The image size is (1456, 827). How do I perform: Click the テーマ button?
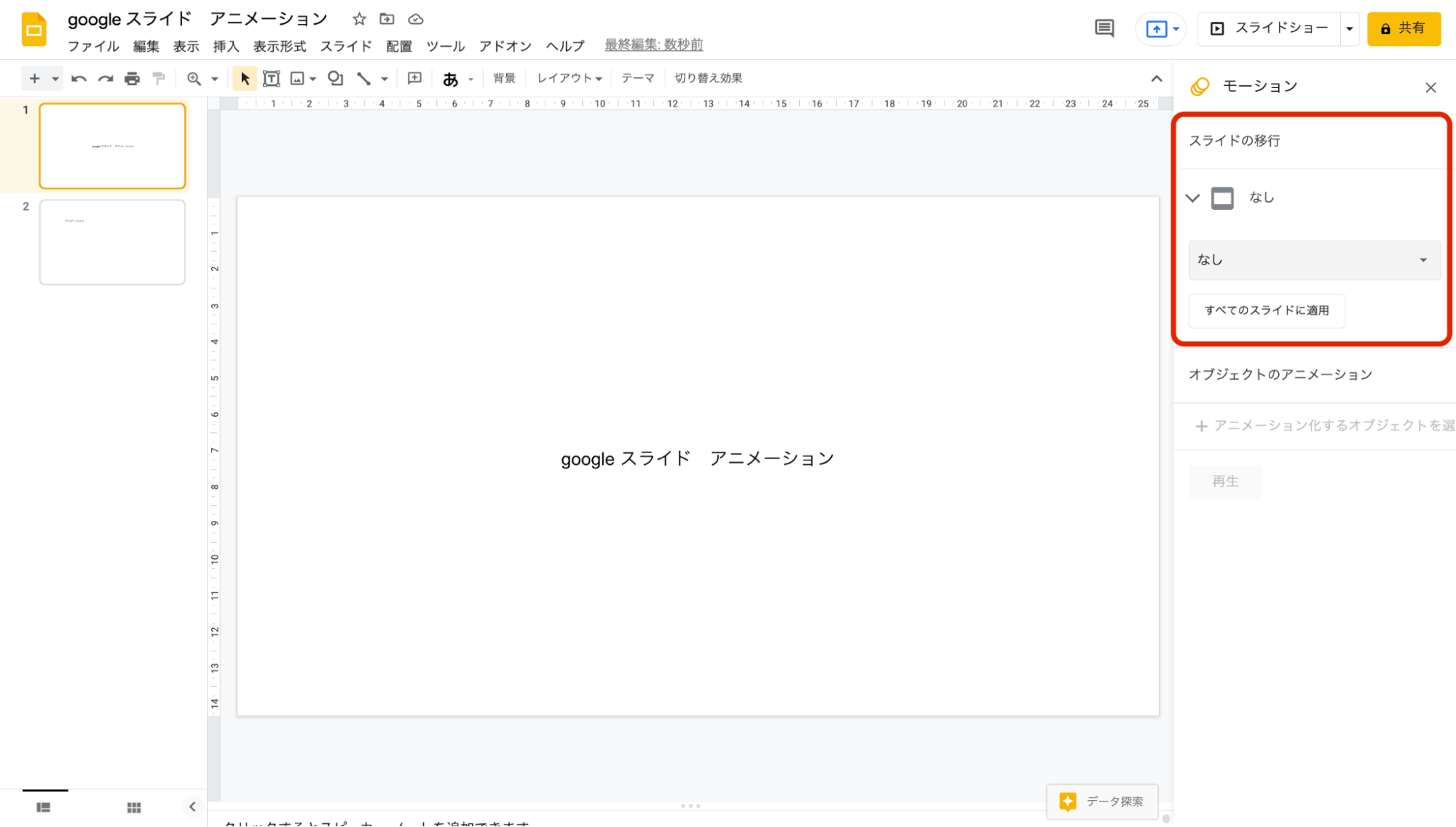tap(637, 78)
